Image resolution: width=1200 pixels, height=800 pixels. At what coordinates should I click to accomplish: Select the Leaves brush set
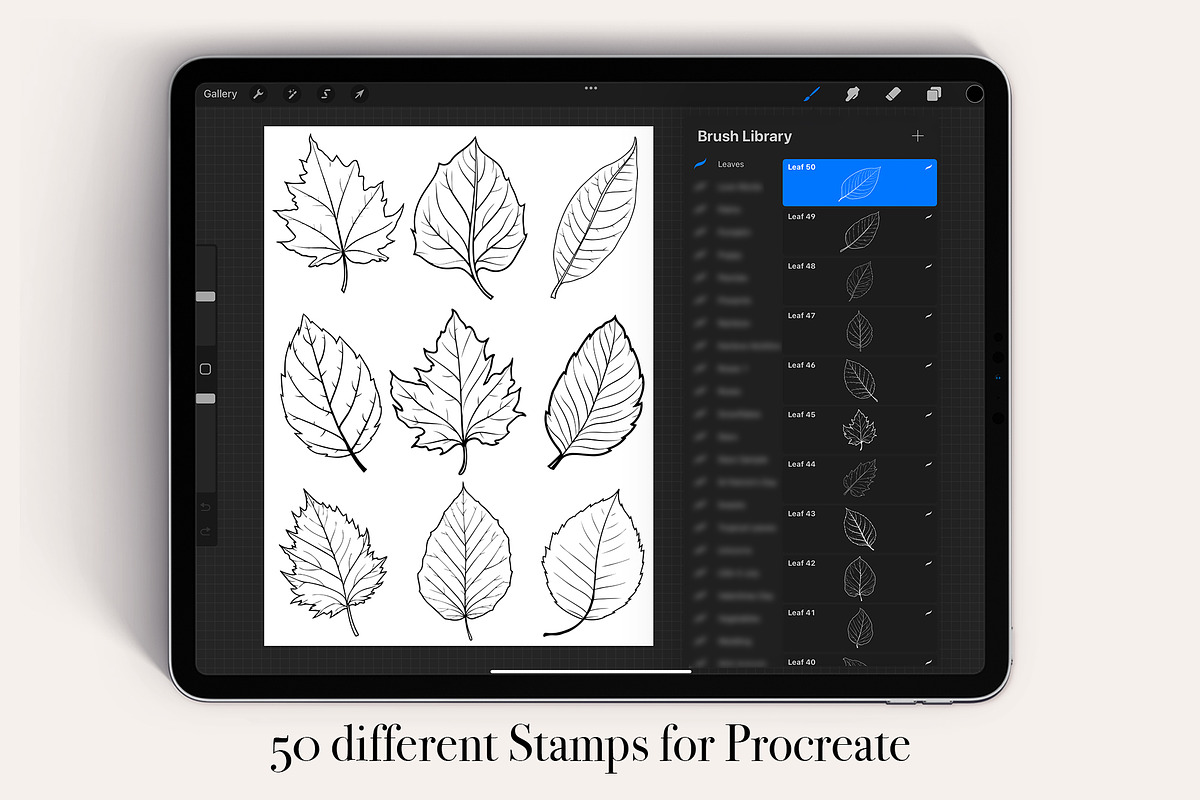click(x=731, y=164)
